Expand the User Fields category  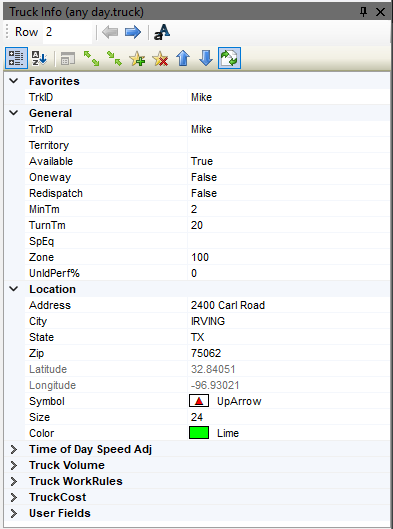coord(14,513)
